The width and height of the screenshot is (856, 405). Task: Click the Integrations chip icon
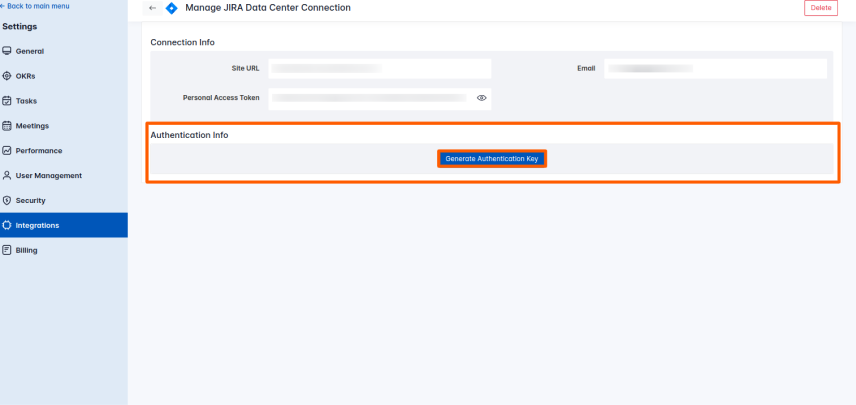click(x=7, y=225)
